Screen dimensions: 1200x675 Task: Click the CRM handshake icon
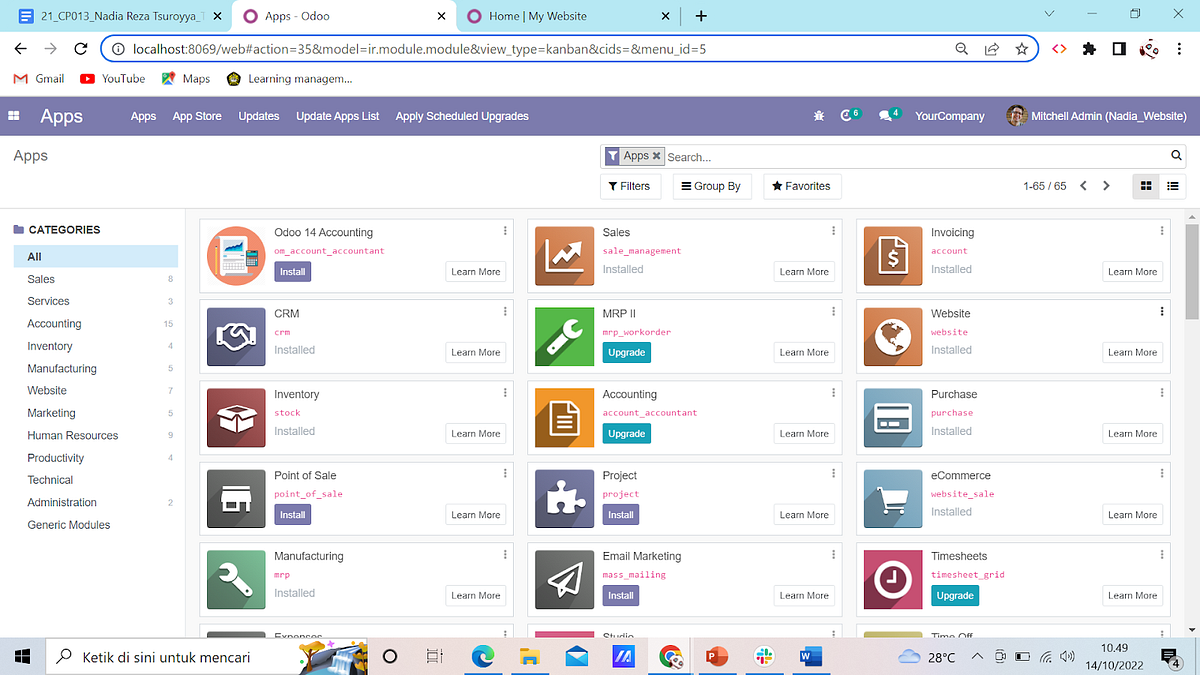[x=236, y=337]
